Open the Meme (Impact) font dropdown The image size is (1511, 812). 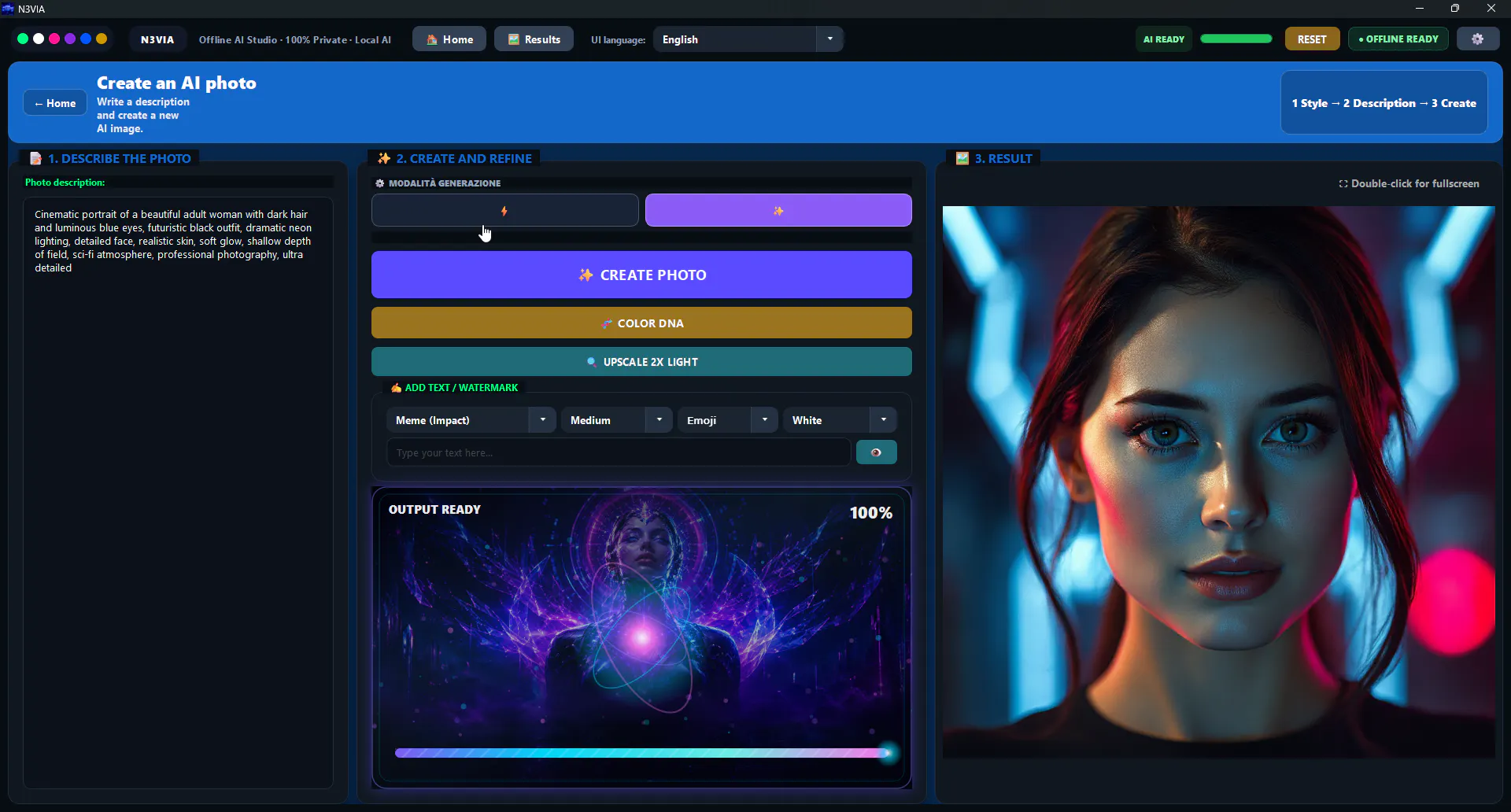coord(471,420)
